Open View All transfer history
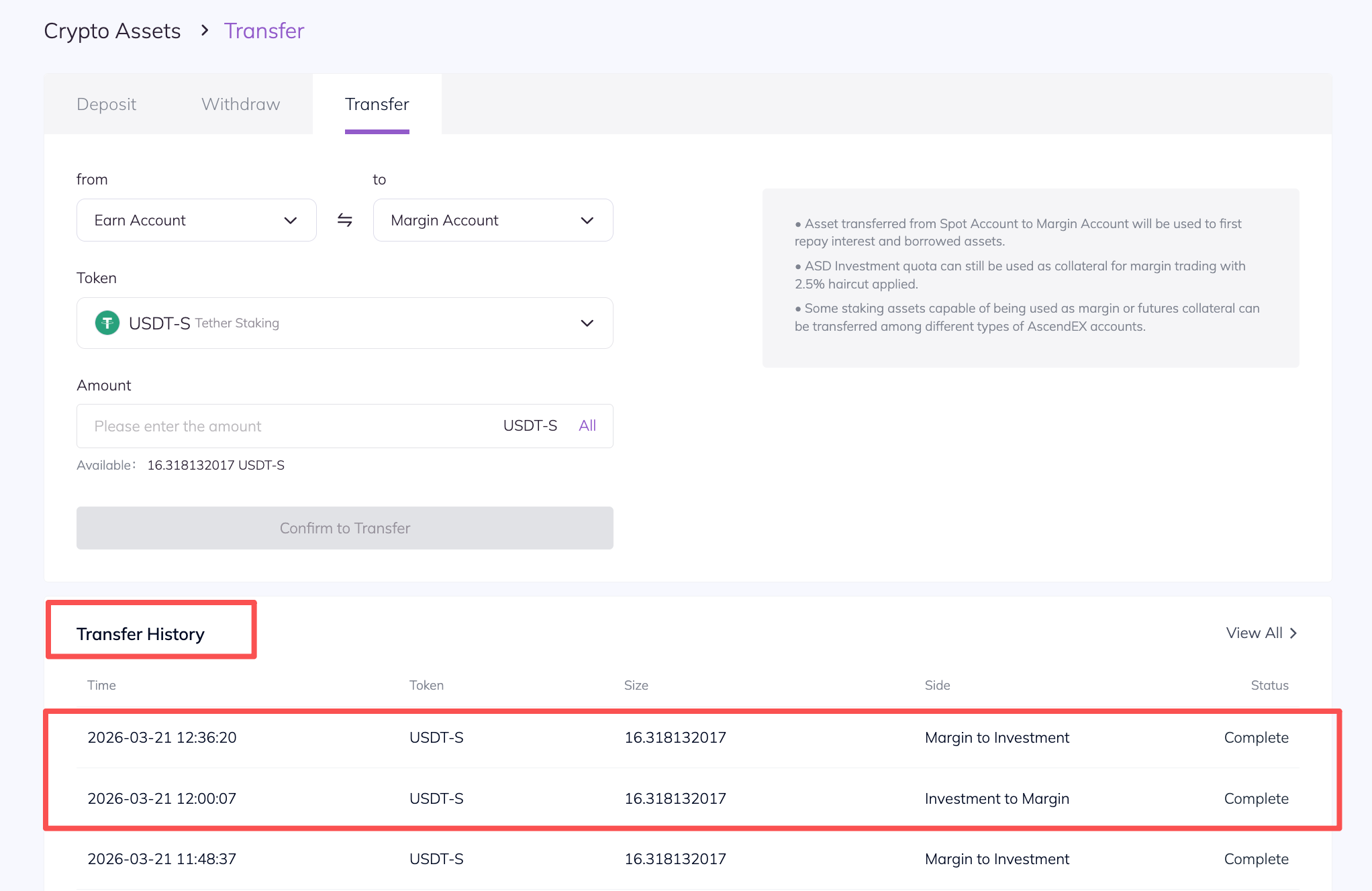The height and width of the screenshot is (891, 1372). (1253, 633)
